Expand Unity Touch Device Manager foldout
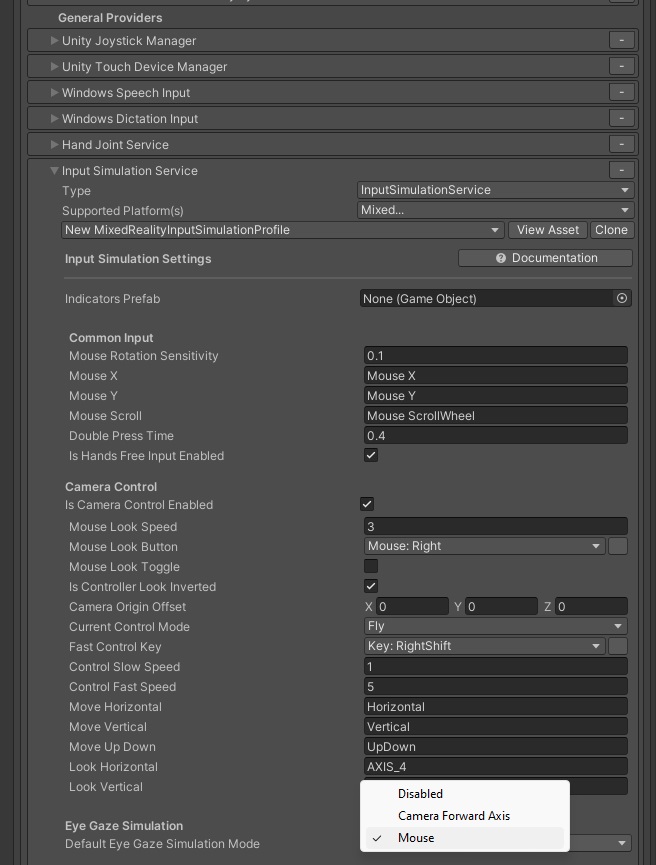This screenshot has height=865, width=656. pos(54,66)
